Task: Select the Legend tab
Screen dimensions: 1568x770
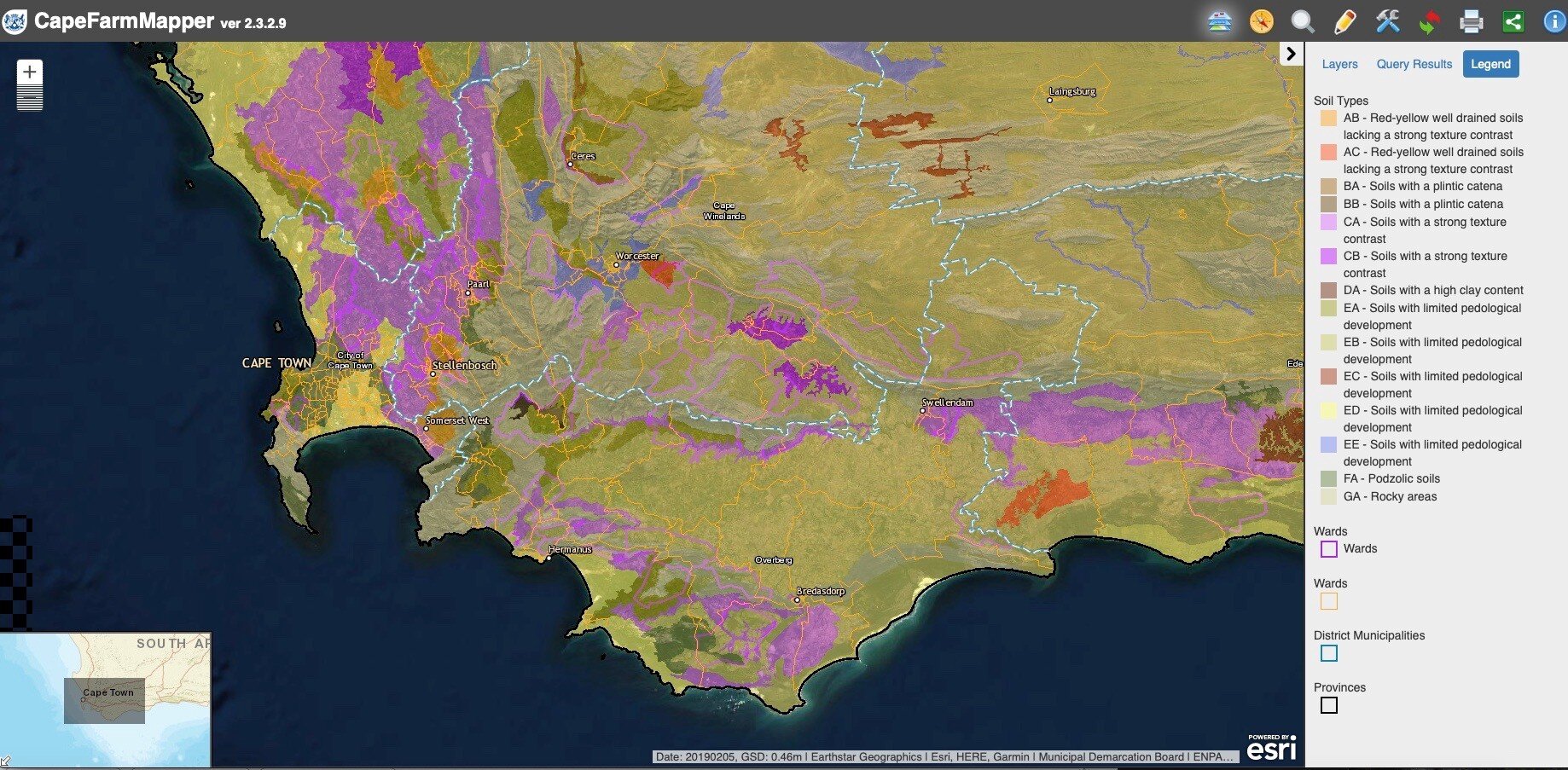Action: coord(1490,64)
